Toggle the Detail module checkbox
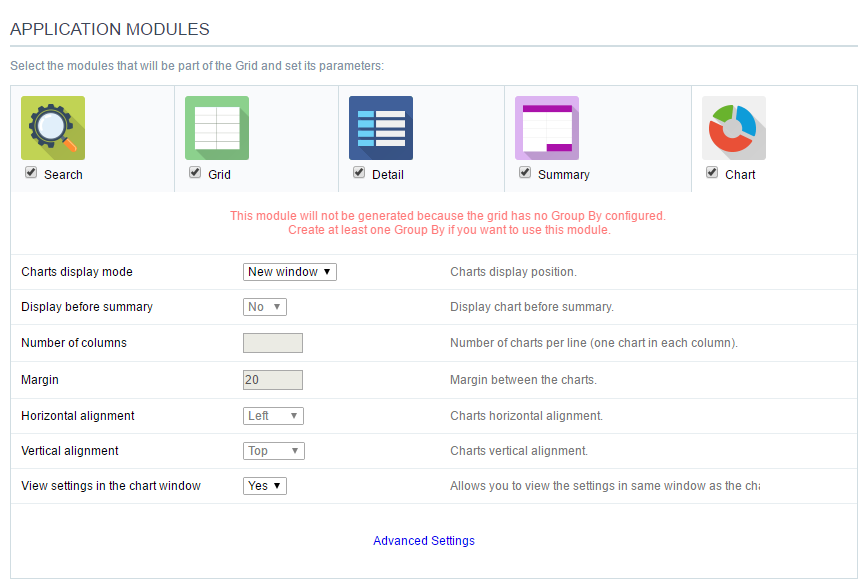 [358, 172]
